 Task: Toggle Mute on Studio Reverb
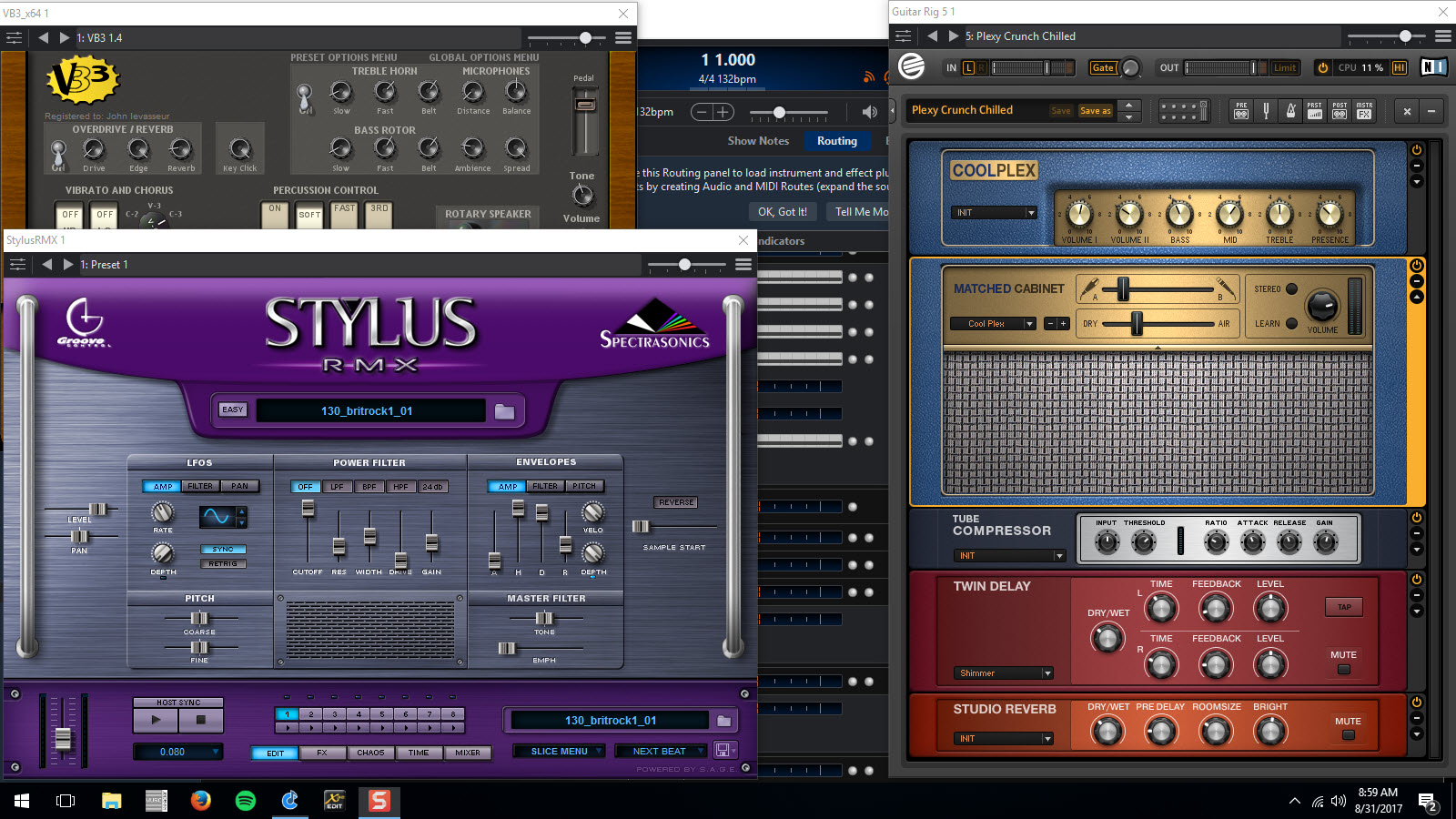[1349, 735]
